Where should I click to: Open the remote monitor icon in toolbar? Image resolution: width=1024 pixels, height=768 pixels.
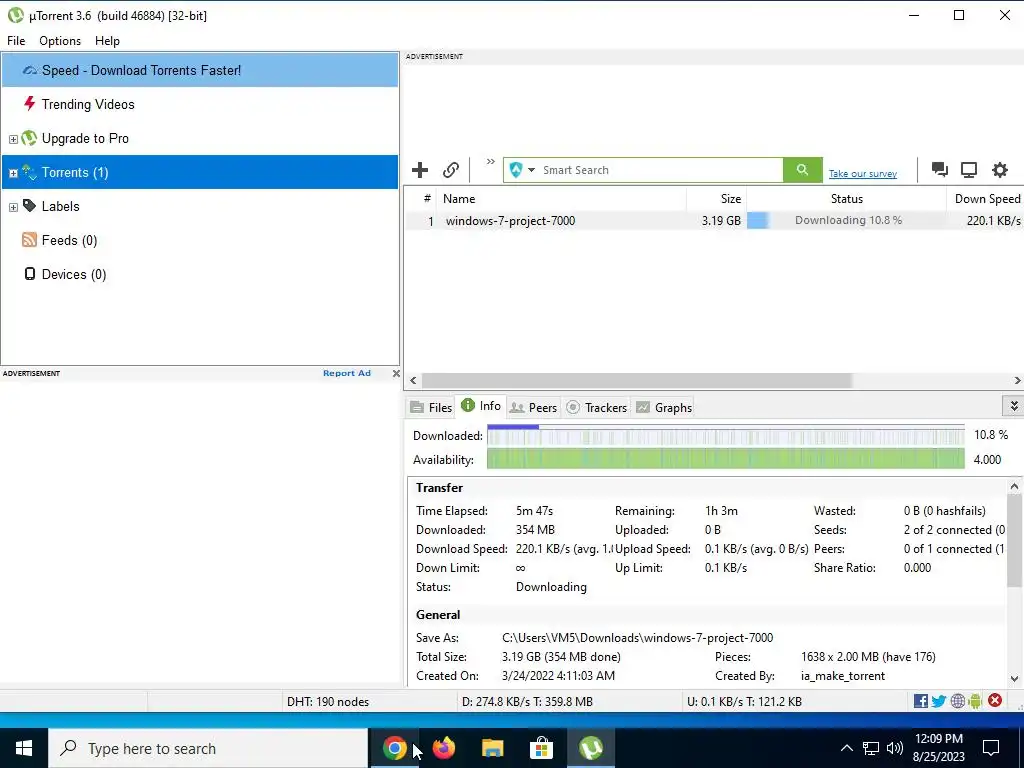tap(969, 170)
